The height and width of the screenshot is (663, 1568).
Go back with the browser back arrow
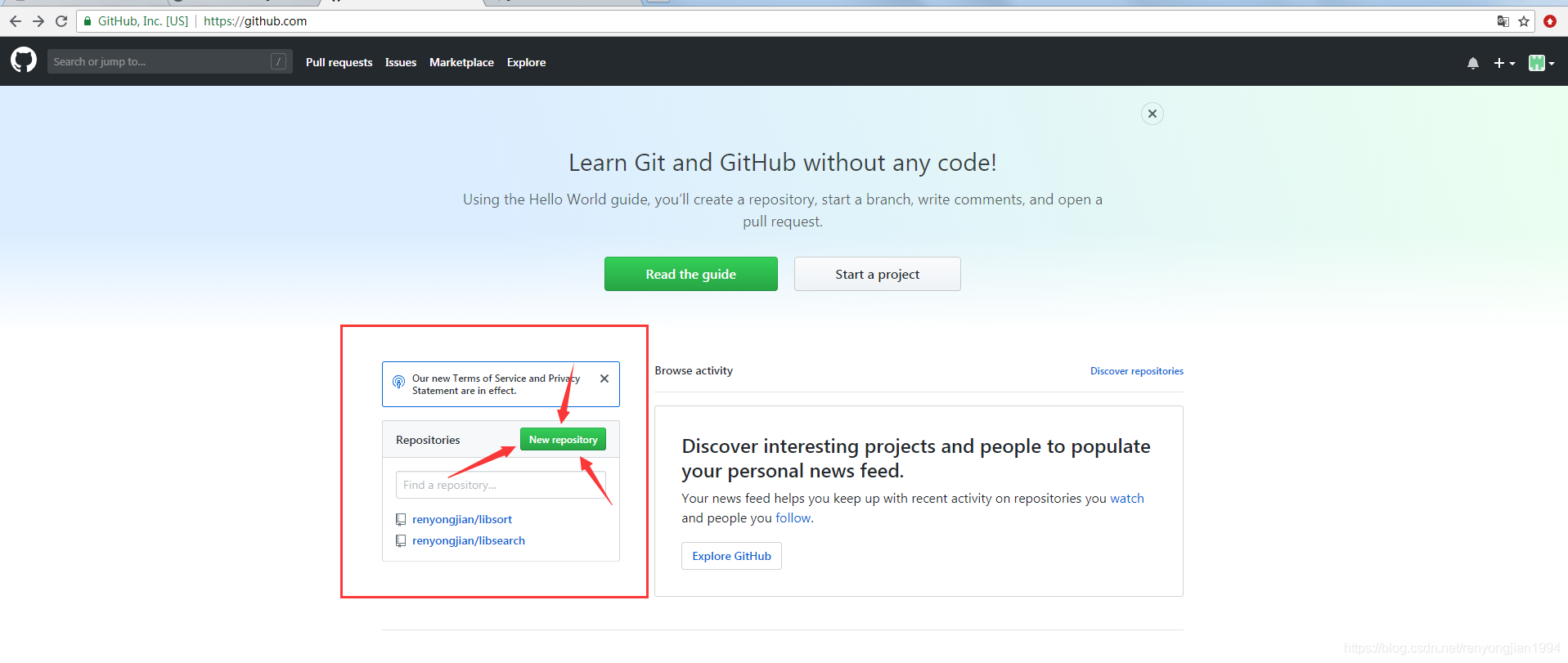(15, 21)
